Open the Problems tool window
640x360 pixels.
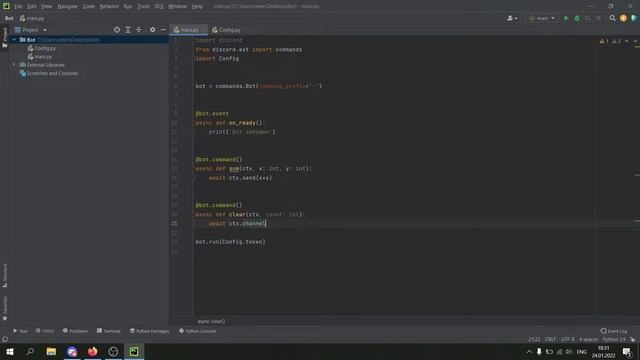pos(76,331)
